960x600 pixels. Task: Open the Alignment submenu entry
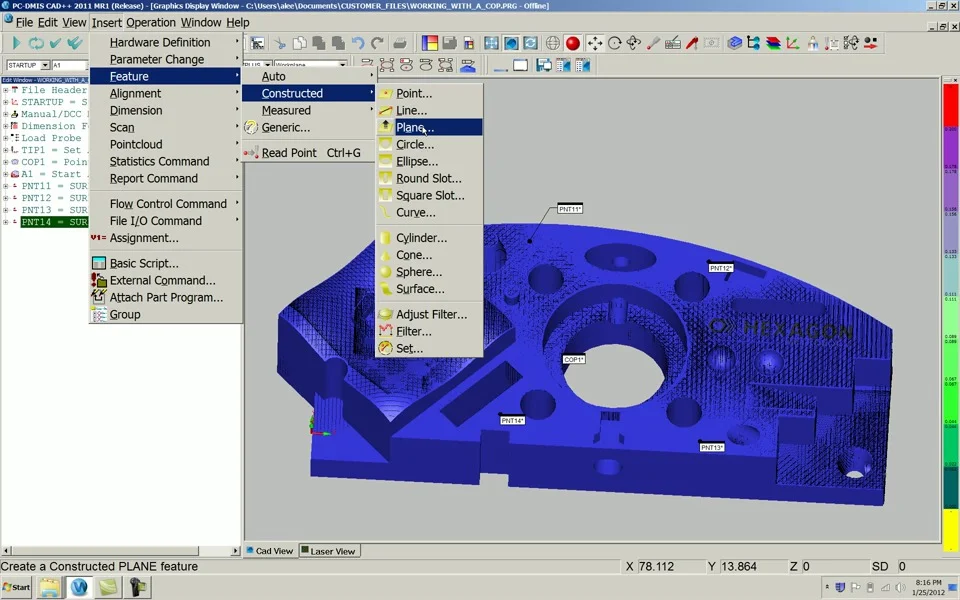tap(135, 93)
